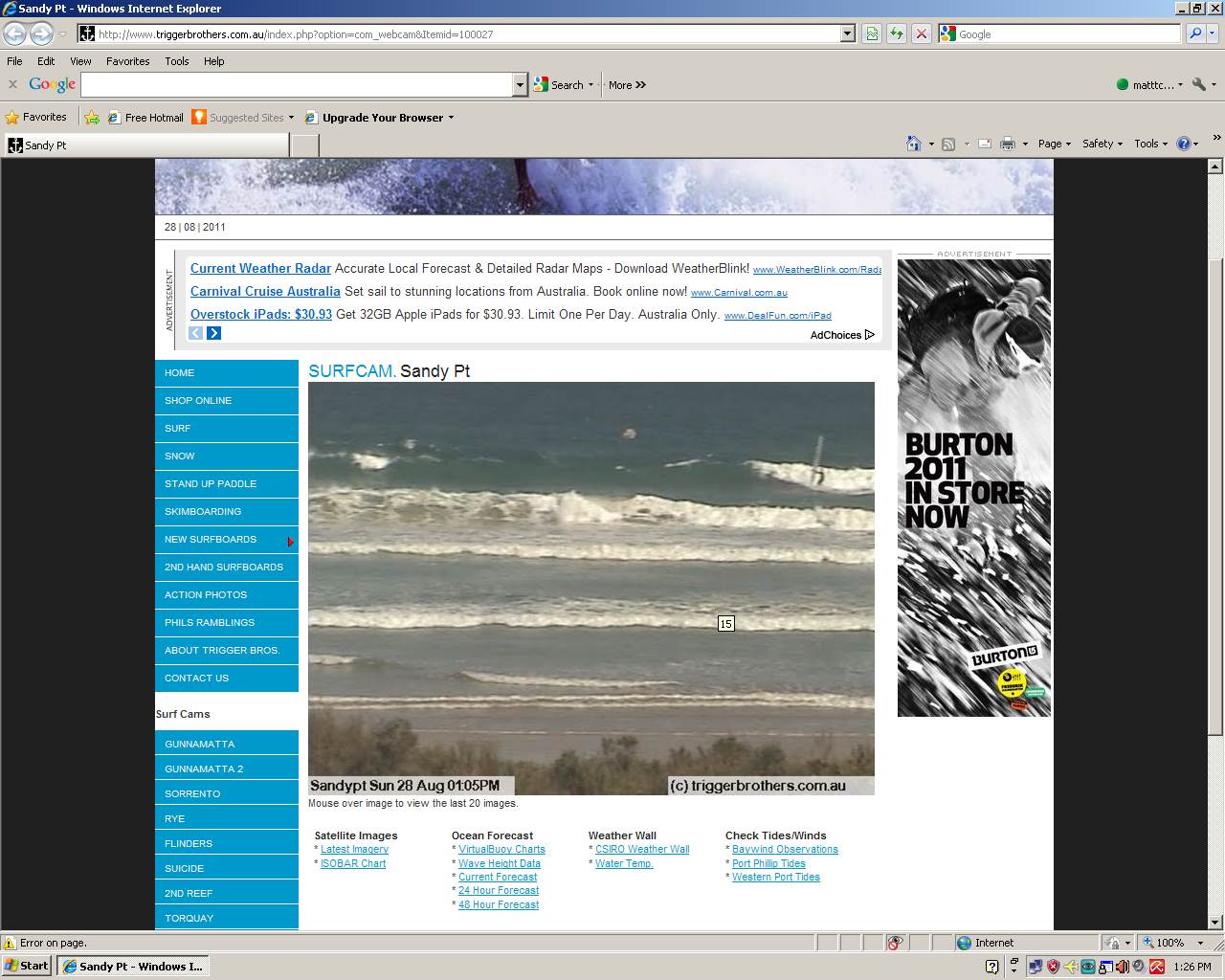This screenshot has height=980, width=1225.
Task: Click the Add to Favorites Bar icon
Action: point(92,118)
